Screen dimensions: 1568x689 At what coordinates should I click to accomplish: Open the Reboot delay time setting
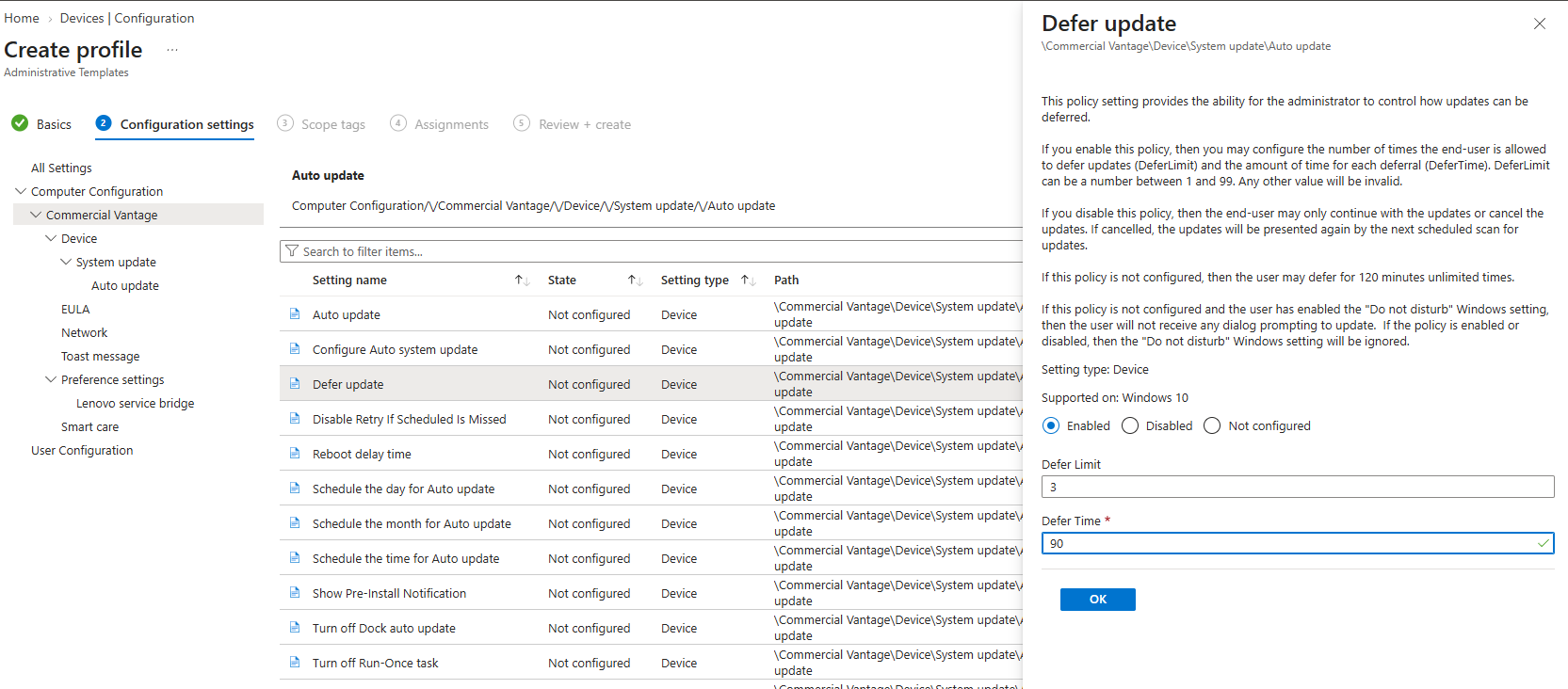(x=363, y=455)
